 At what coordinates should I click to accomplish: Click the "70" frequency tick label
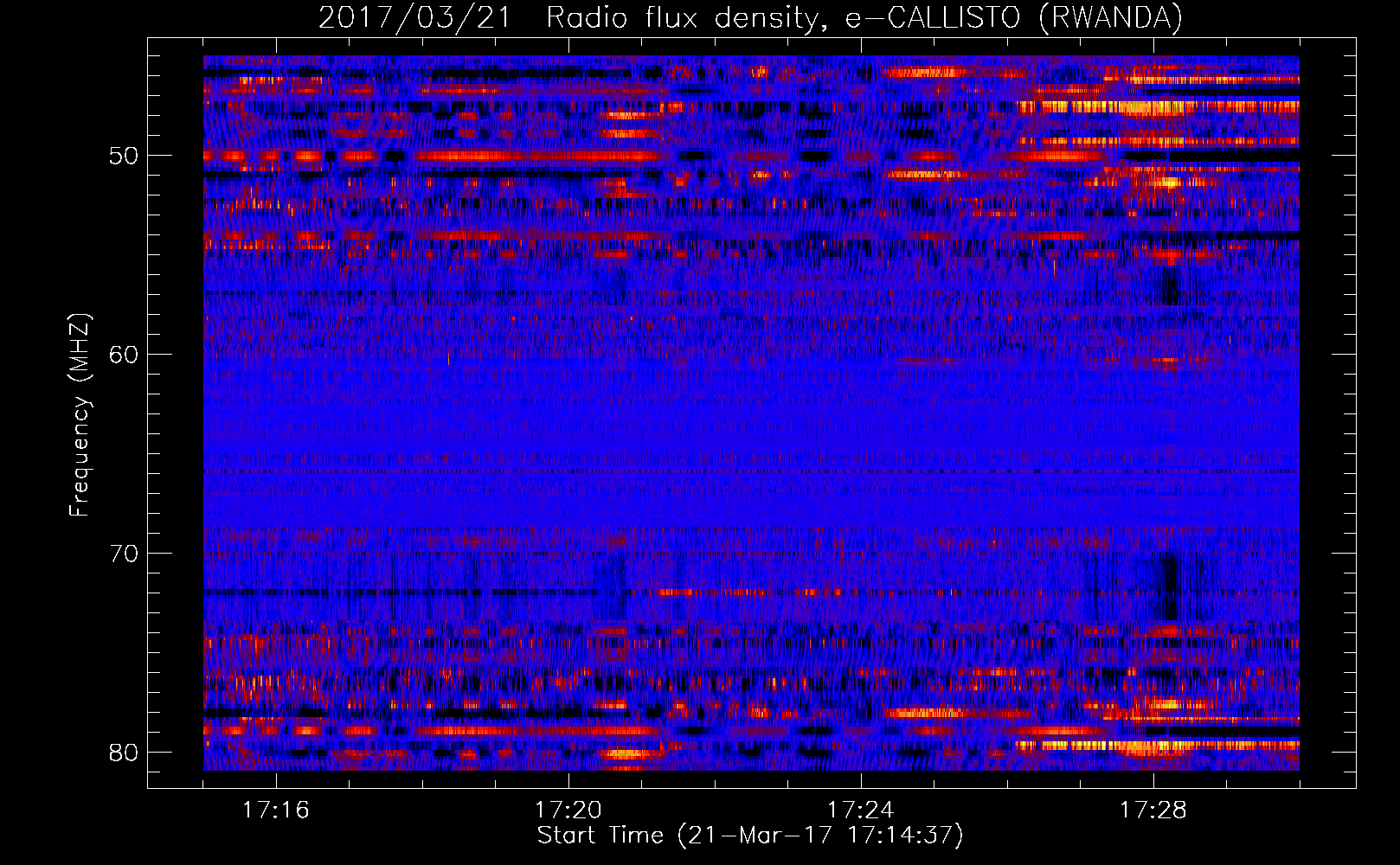pos(124,554)
